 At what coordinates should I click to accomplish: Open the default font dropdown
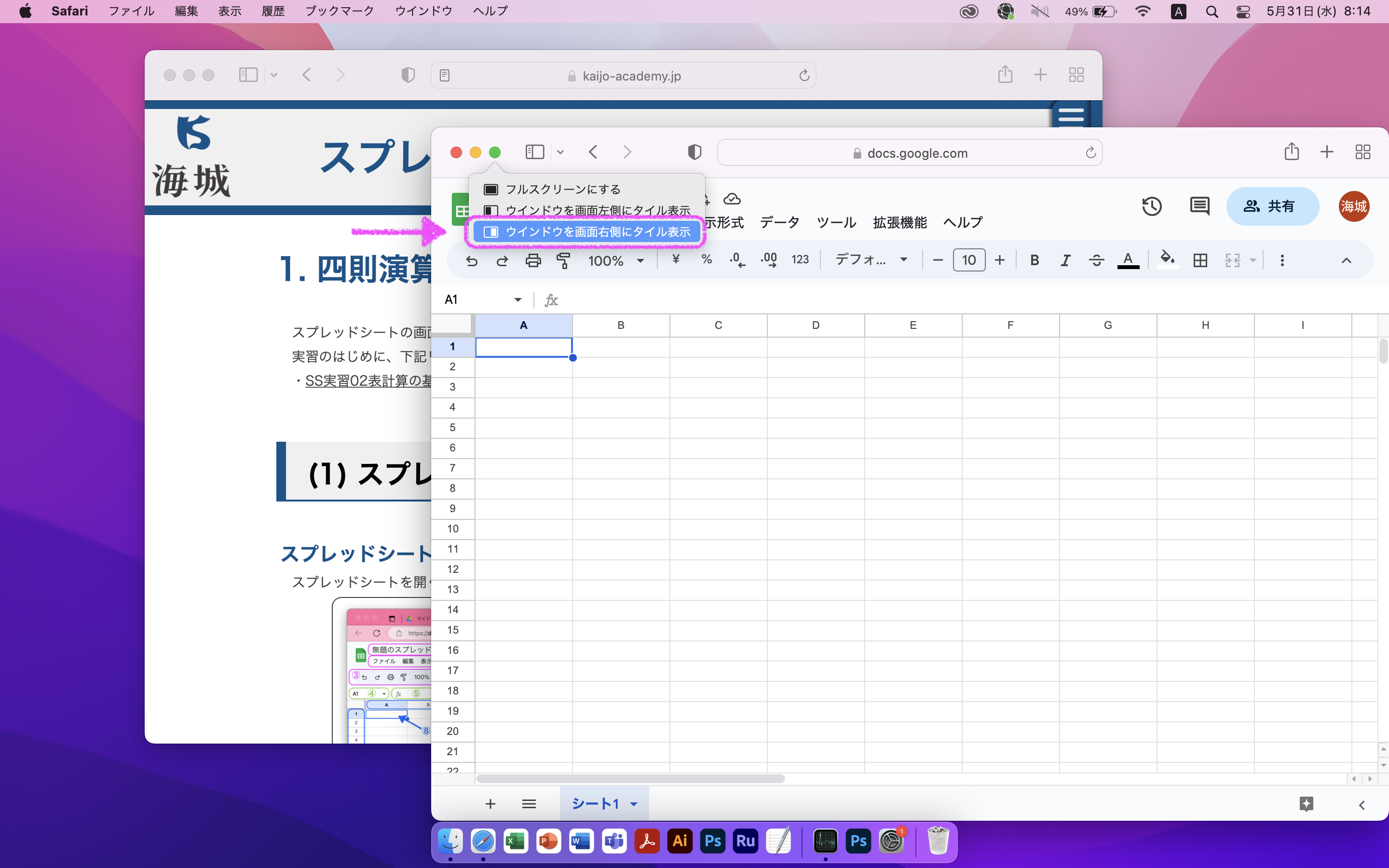[871, 260]
